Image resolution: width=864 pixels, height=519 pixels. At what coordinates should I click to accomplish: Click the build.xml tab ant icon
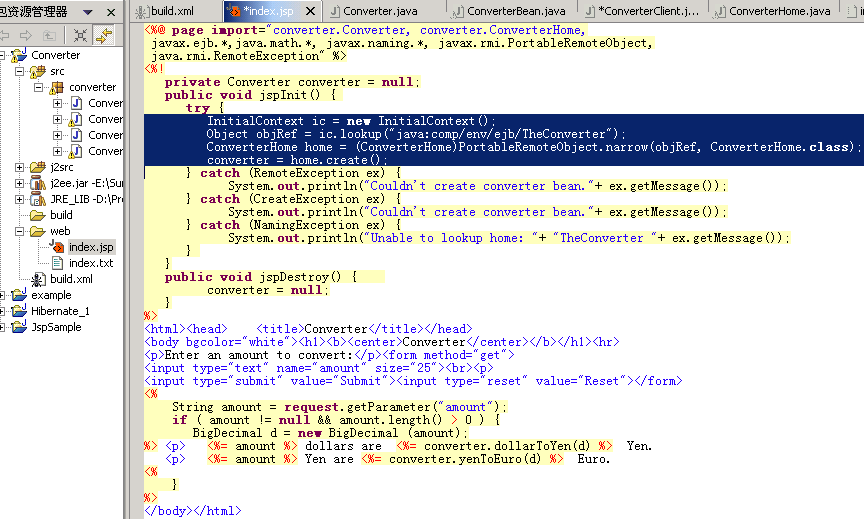click(142, 12)
